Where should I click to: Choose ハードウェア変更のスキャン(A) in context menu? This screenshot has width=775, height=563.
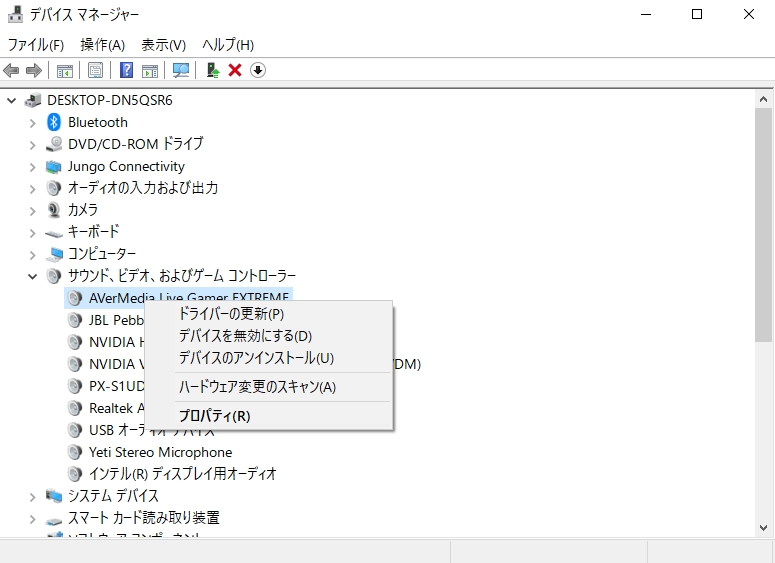tap(269, 387)
